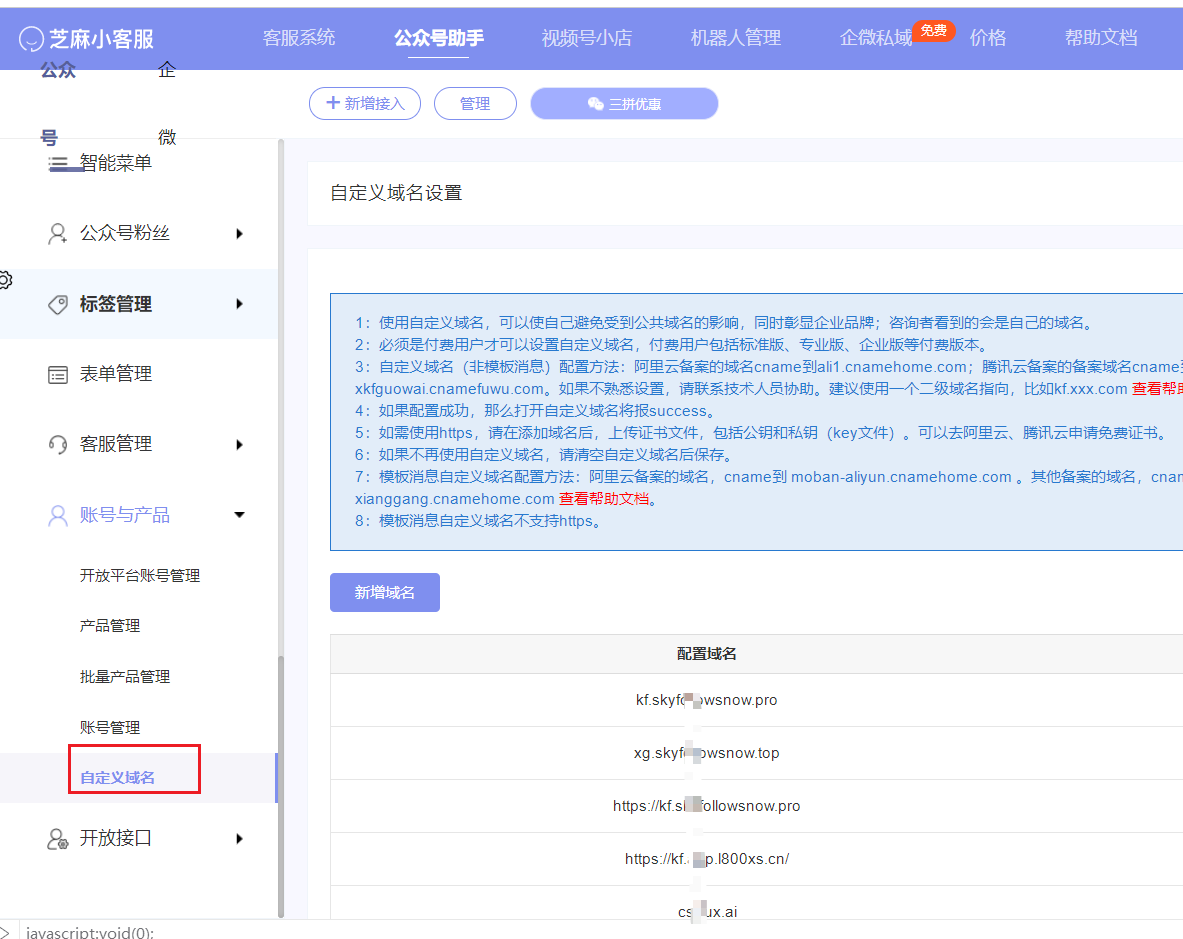Open 帮助文档 in top navigation
The width and height of the screenshot is (1183, 939).
coord(1101,38)
